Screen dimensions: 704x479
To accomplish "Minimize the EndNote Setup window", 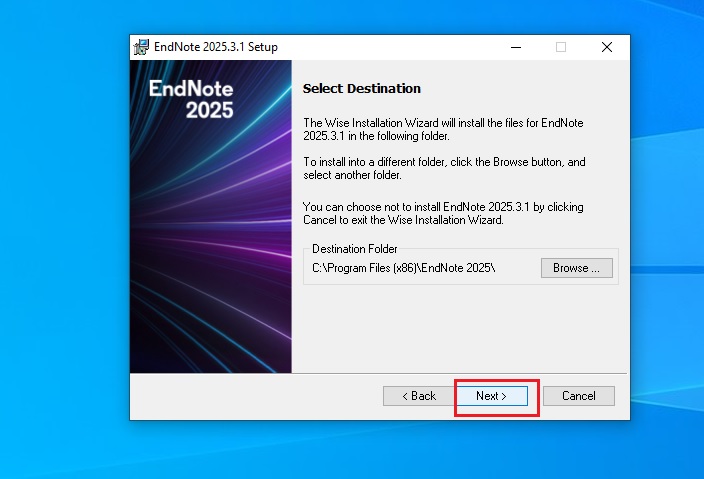I will (515, 47).
